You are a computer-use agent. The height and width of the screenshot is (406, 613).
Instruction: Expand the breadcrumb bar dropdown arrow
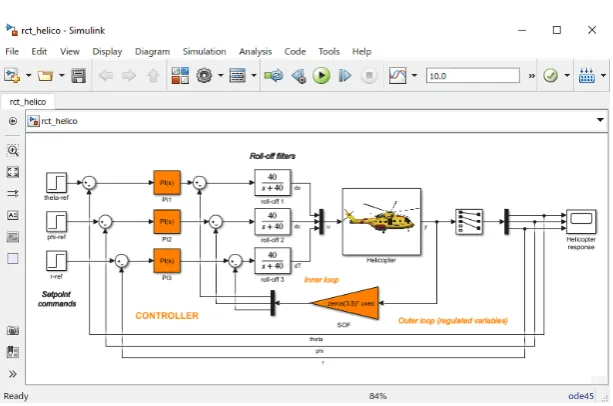tap(600, 120)
